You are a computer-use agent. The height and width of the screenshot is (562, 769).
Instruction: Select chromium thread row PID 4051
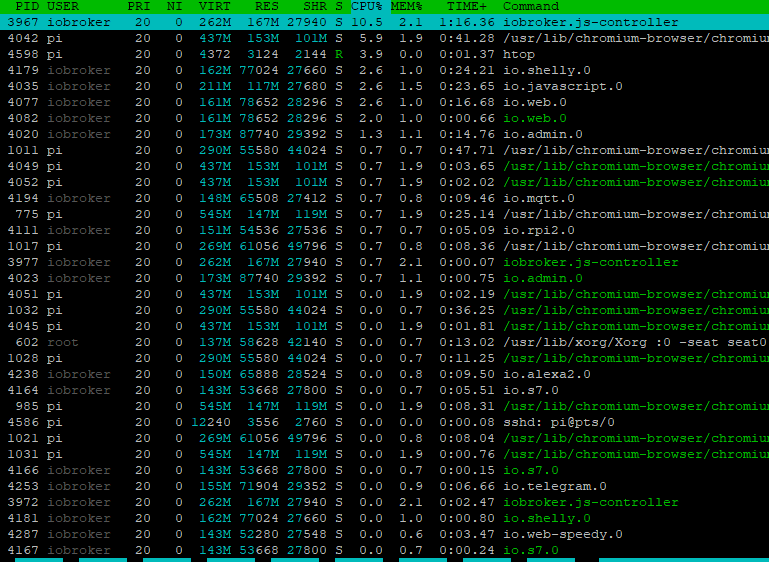coord(384,294)
